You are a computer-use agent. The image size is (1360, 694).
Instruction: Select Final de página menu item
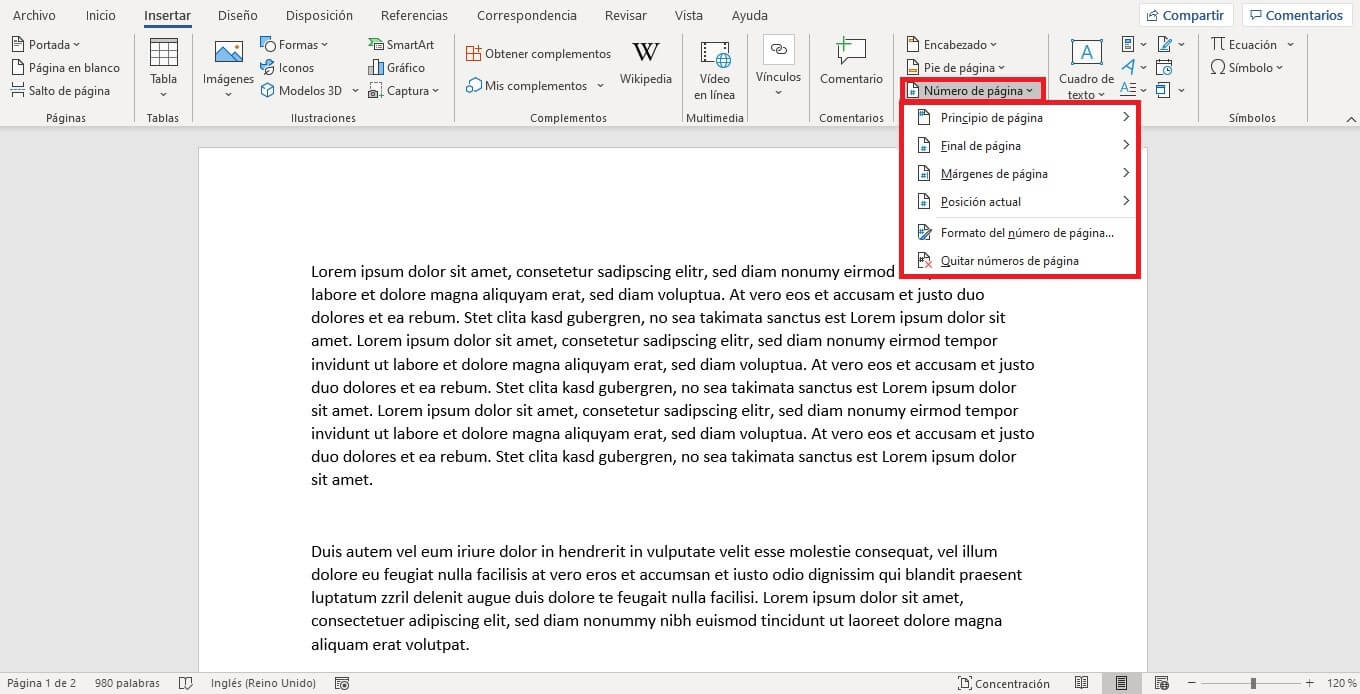point(1021,146)
